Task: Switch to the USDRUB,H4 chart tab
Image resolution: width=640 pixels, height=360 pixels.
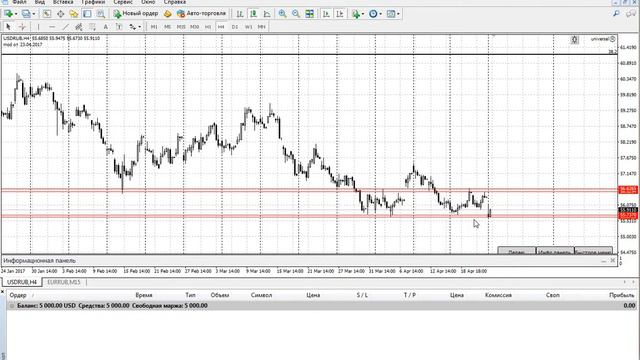Action: tap(22, 282)
